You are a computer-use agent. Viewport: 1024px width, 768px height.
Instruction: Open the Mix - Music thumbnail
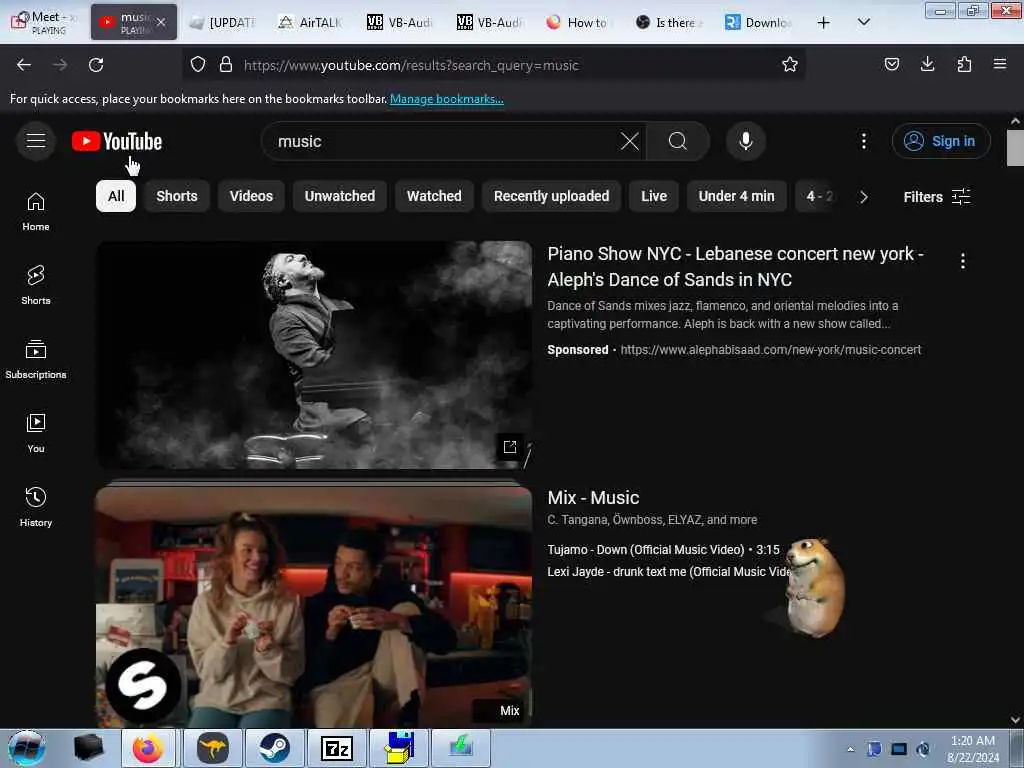pos(314,606)
